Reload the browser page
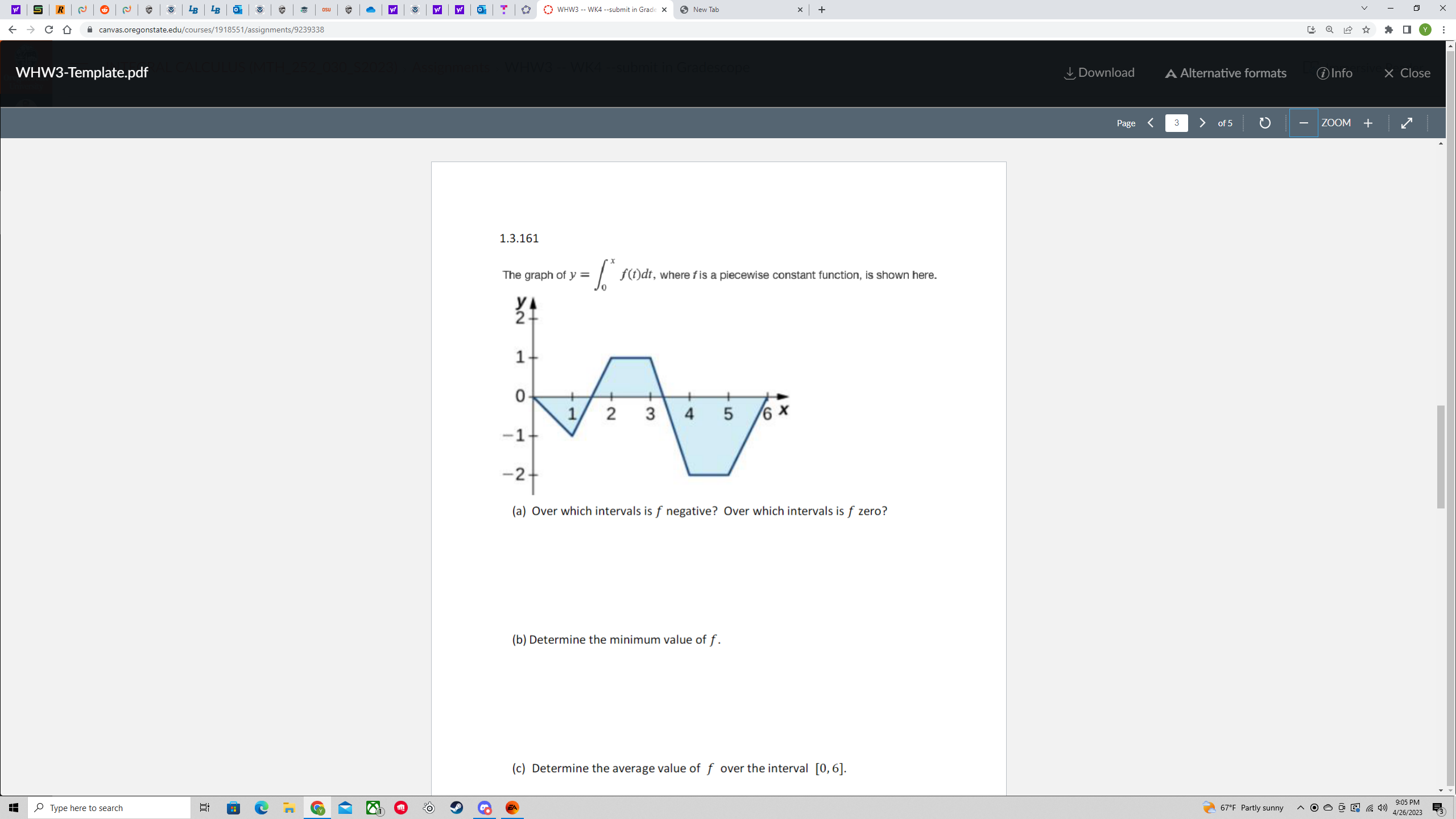The image size is (1456, 819). click(49, 30)
